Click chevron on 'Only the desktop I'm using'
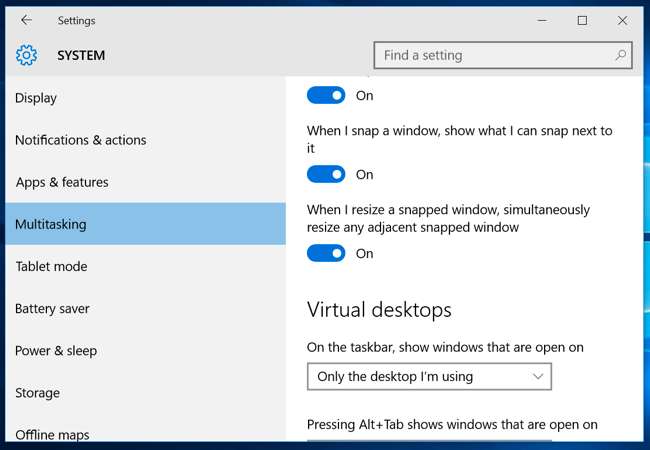The width and height of the screenshot is (650, 450). [x=538, y=377]
